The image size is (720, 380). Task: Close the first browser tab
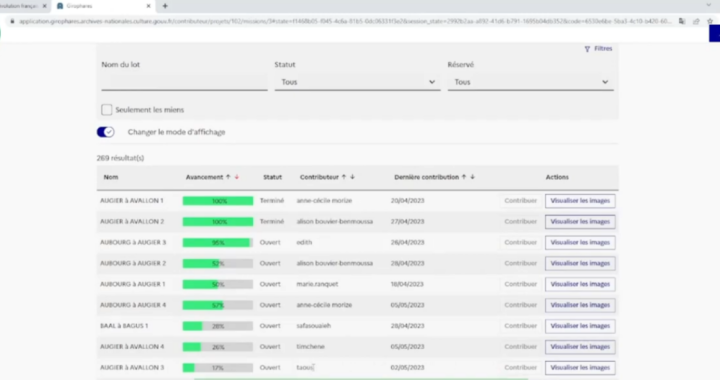[x=45, y=6]
